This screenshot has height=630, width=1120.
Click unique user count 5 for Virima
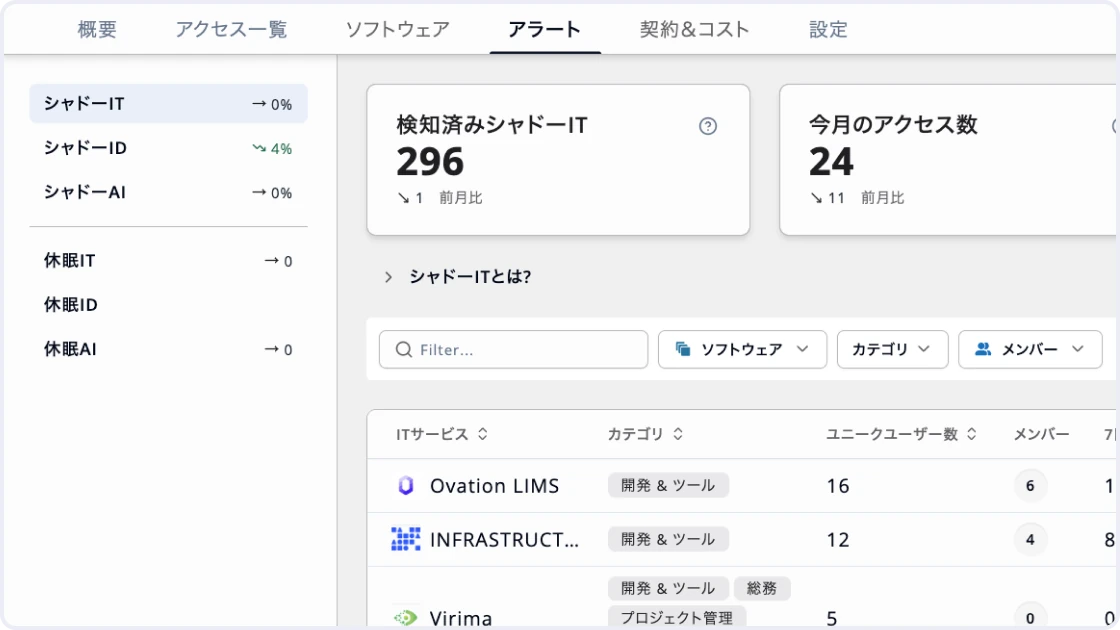(832, 618)
